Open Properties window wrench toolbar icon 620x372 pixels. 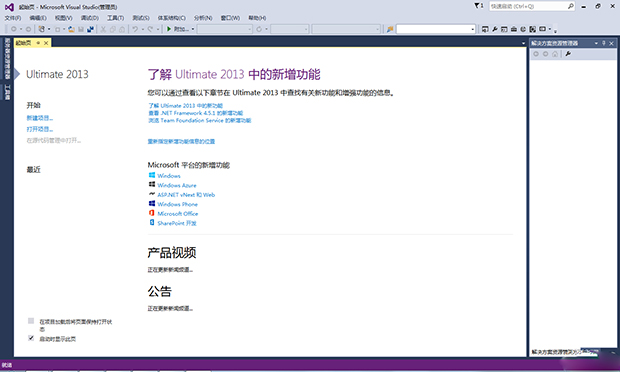point(495,29)
